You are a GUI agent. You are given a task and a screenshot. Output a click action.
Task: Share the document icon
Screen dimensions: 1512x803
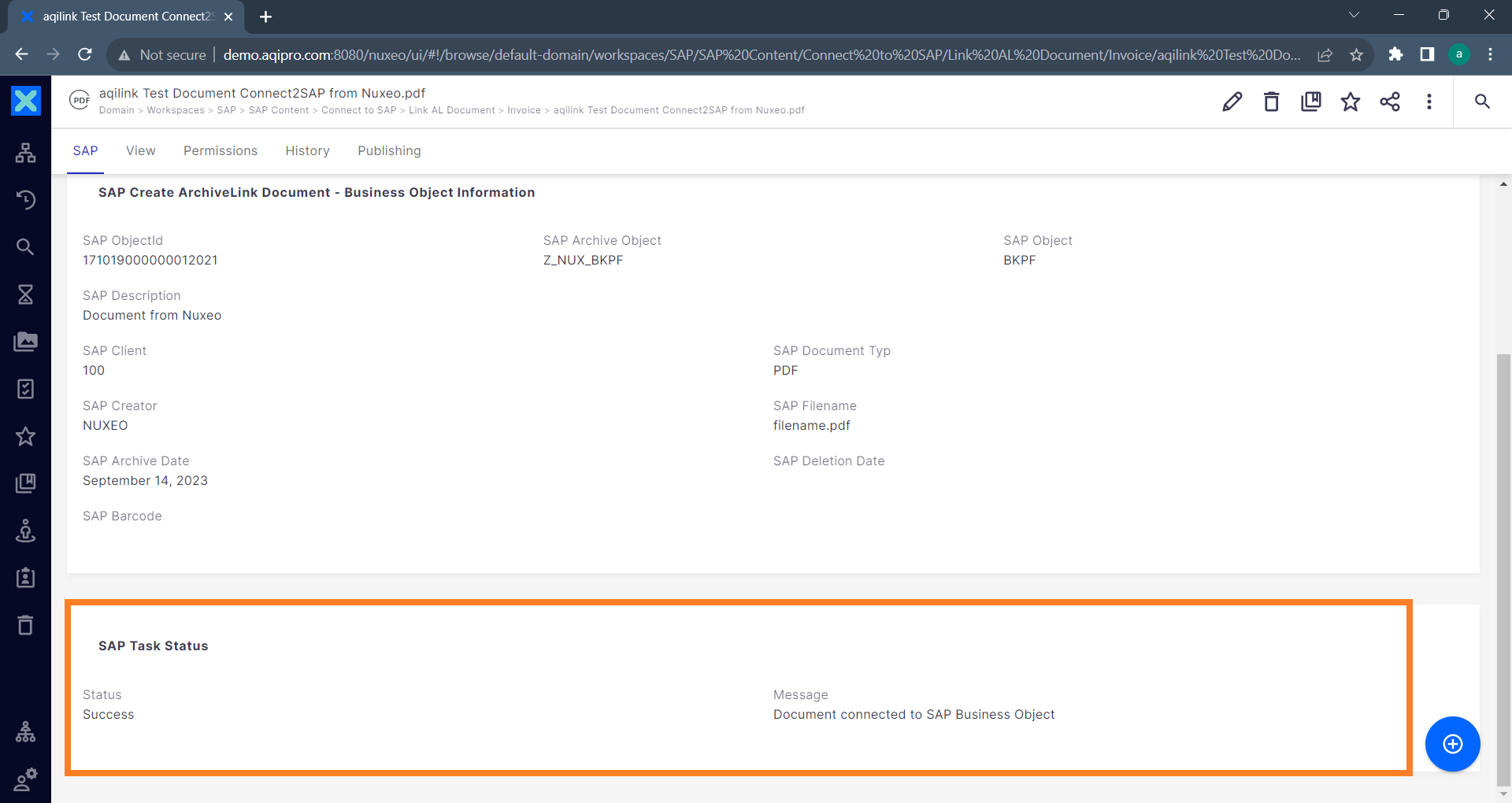1390,102
